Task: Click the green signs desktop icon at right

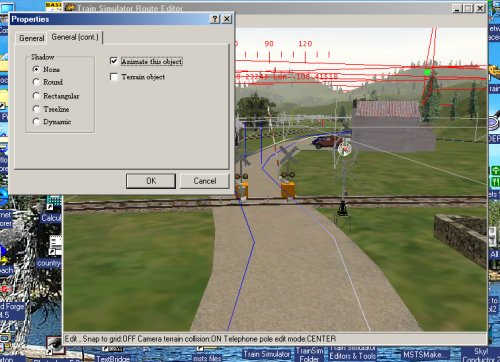Action: 495,177
